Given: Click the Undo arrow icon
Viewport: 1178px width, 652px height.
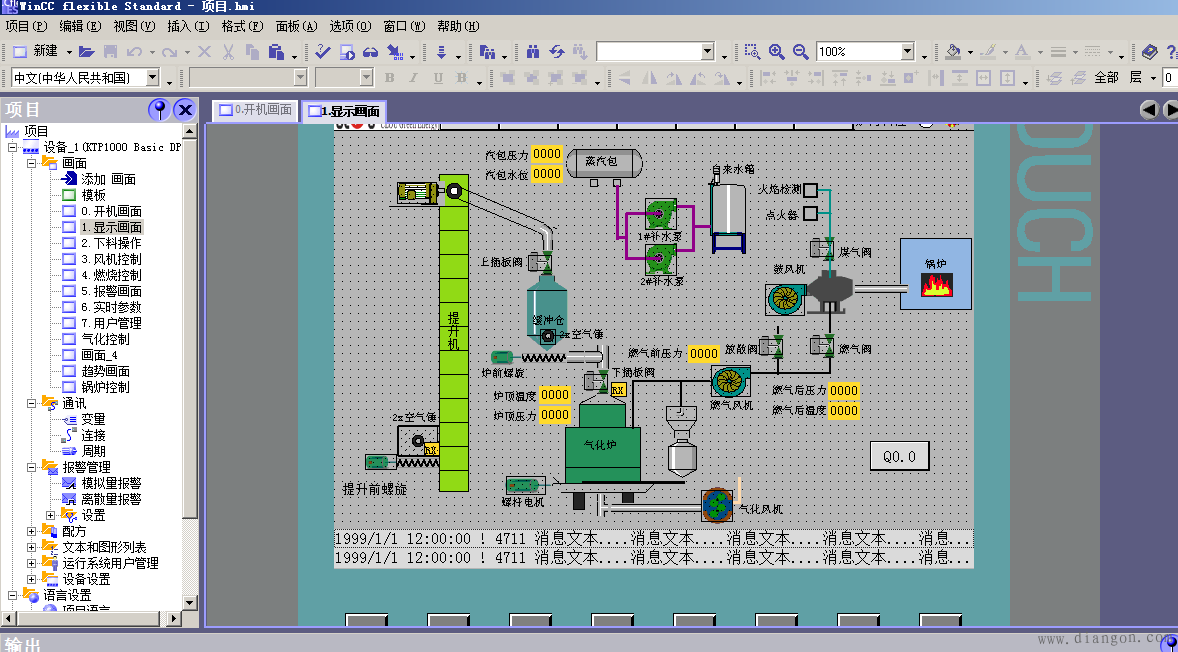Looking at the screenshot, I should click(x=135, y=50).
